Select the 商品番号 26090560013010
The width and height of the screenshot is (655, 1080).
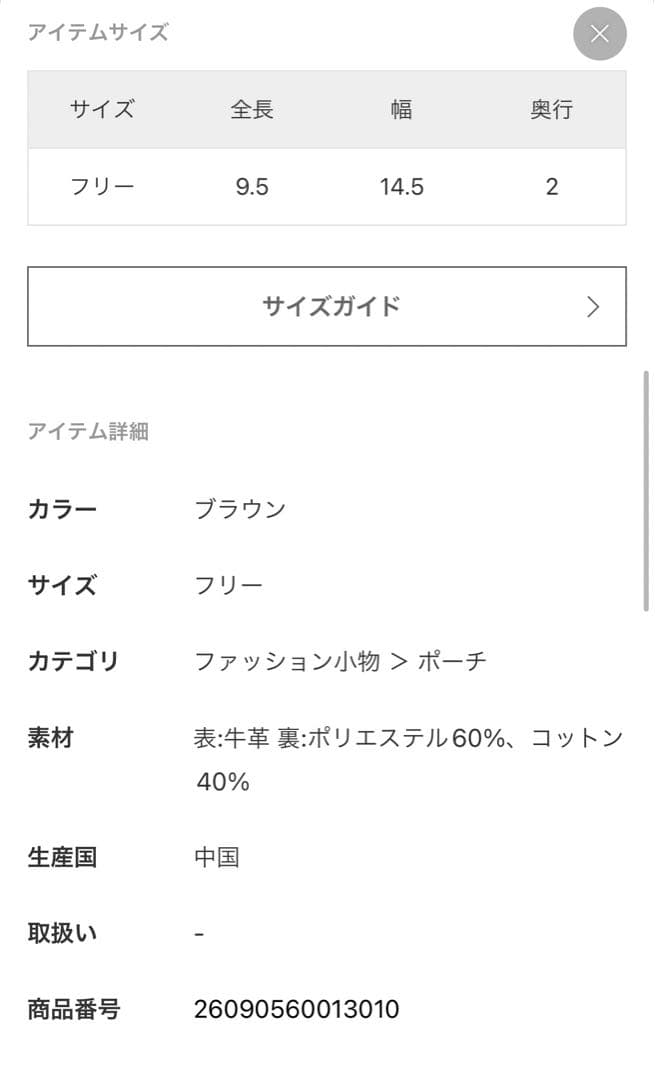[298, 1009]
